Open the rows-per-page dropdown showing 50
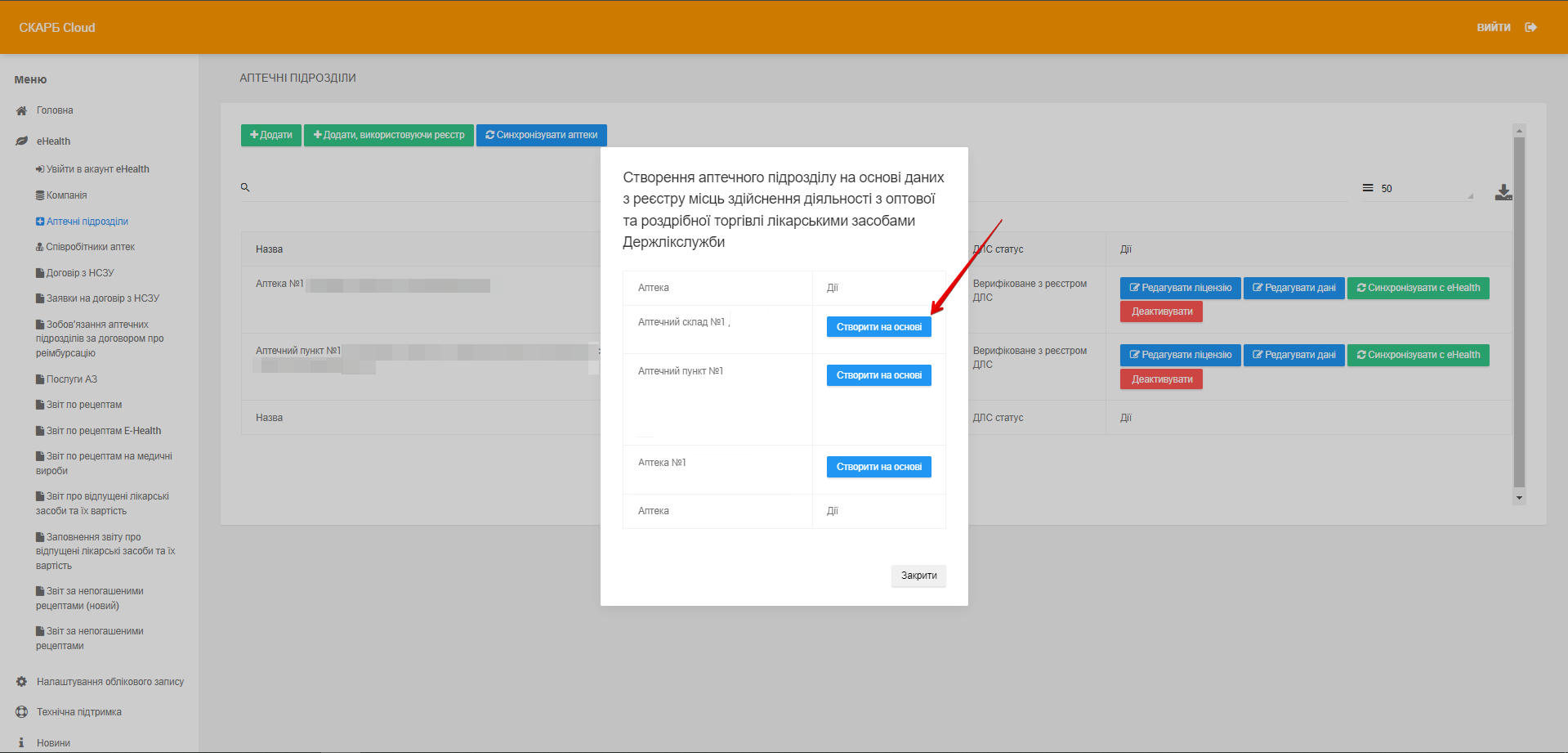This screenshot has width=1568, height=753. click(1426, 189)
